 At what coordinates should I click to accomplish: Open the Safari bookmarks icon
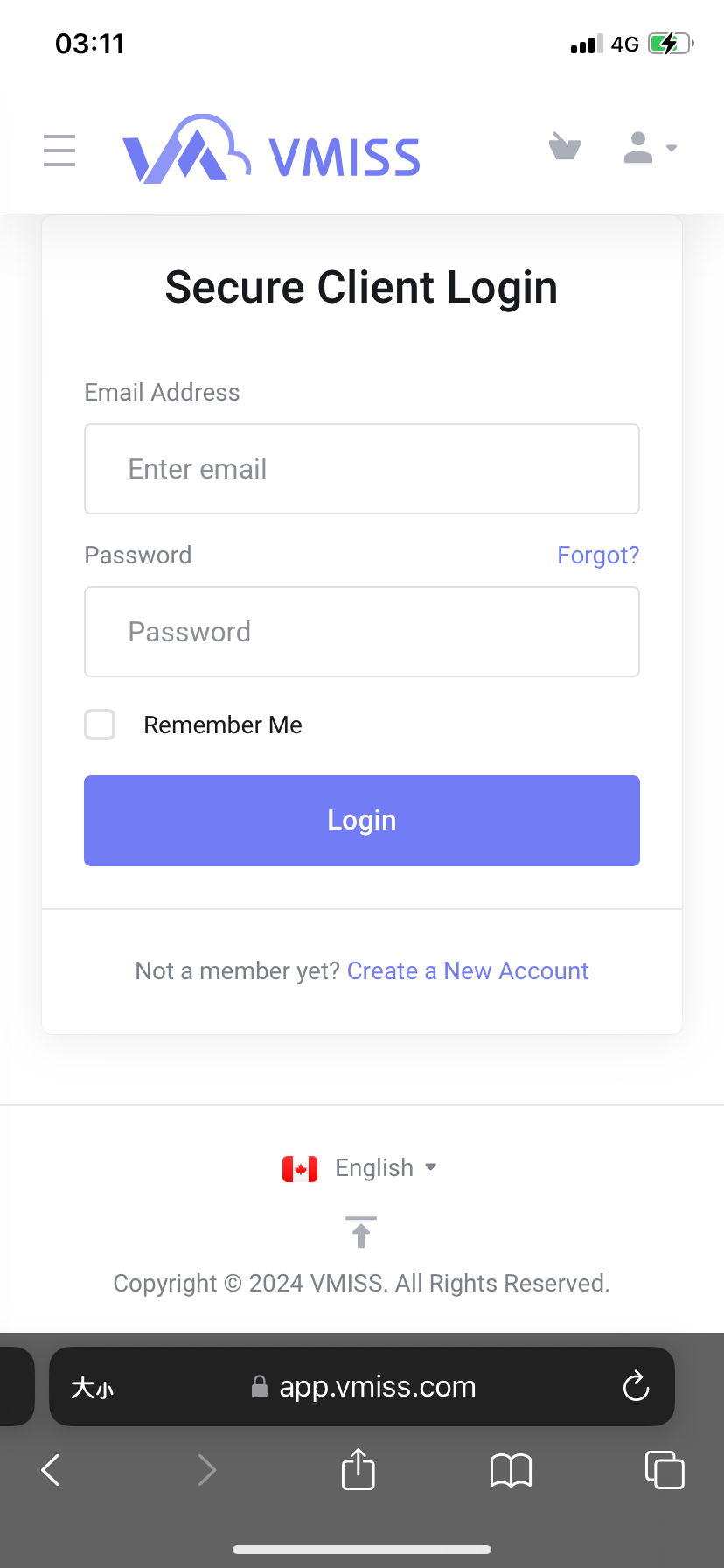pos(512,1470)
